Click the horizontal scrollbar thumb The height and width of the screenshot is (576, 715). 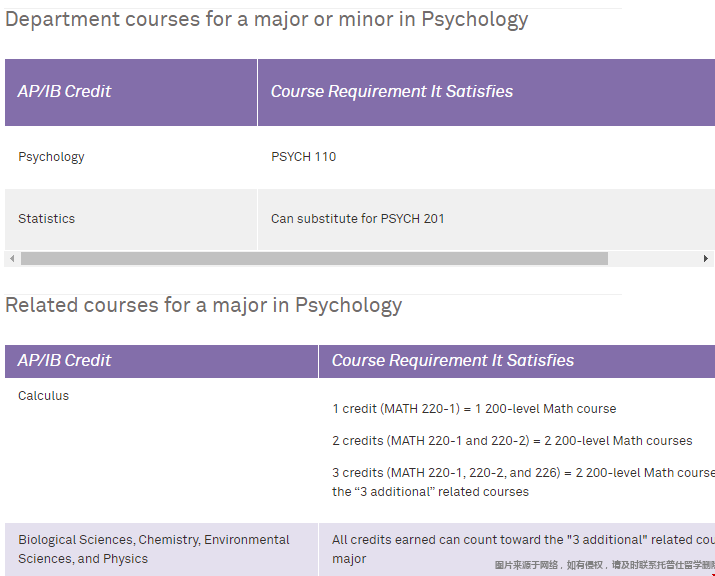click(x=314, y=258)
